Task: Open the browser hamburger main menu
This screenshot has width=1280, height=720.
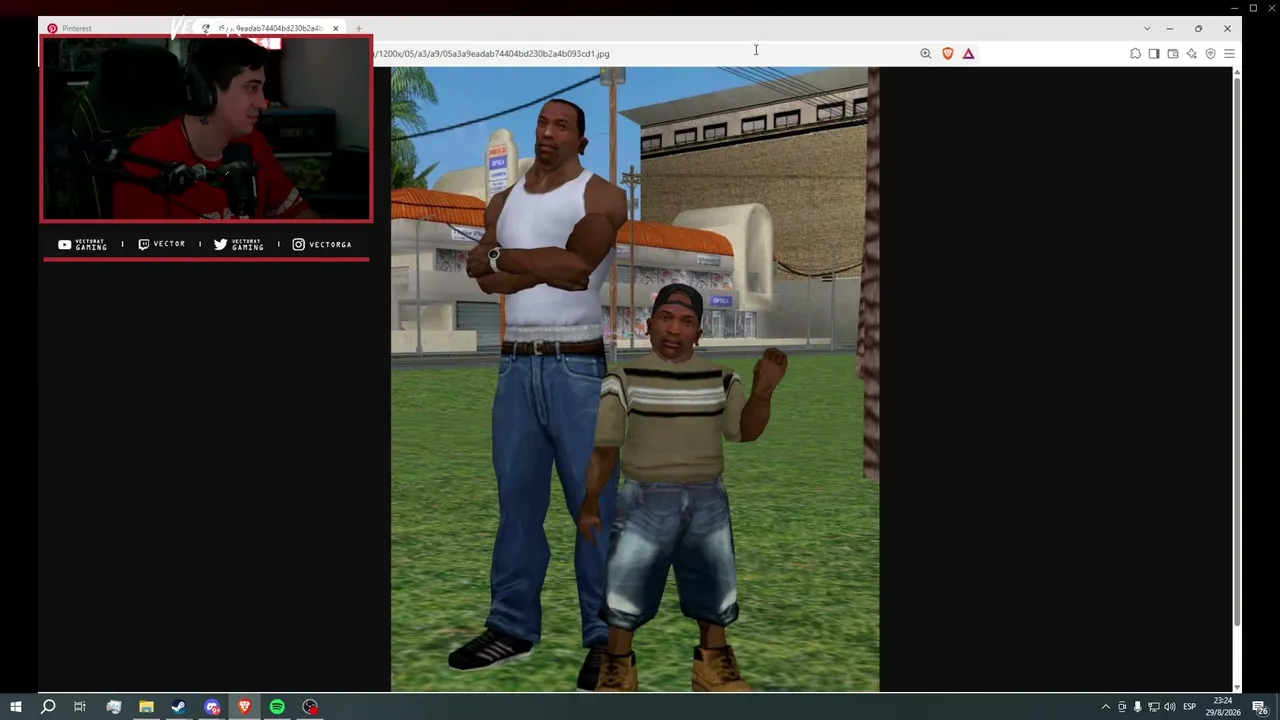Action: (x=1229, y=54)
